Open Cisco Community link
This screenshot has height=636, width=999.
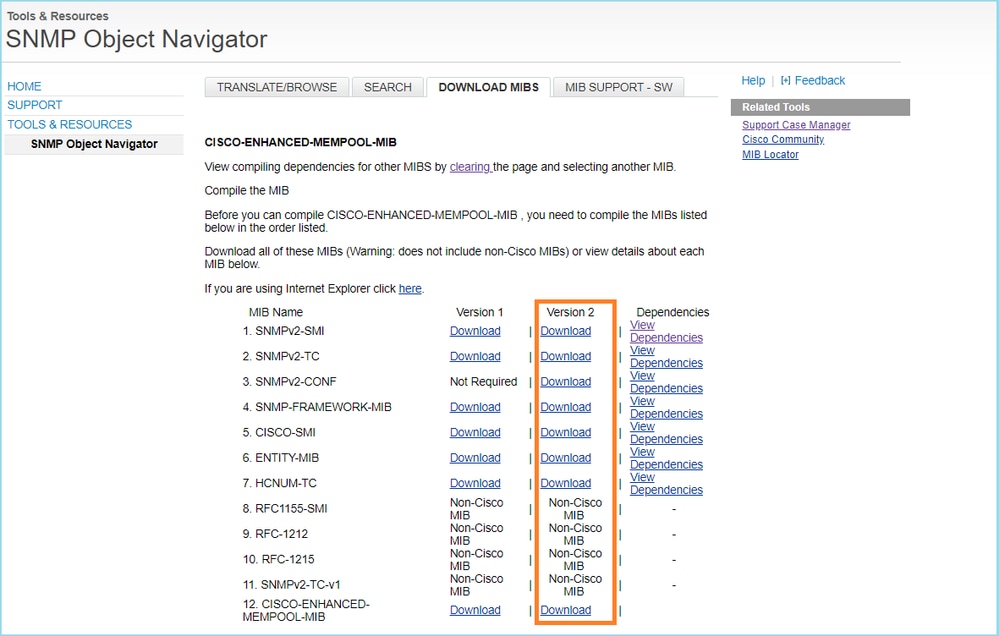tap(783, 140)
